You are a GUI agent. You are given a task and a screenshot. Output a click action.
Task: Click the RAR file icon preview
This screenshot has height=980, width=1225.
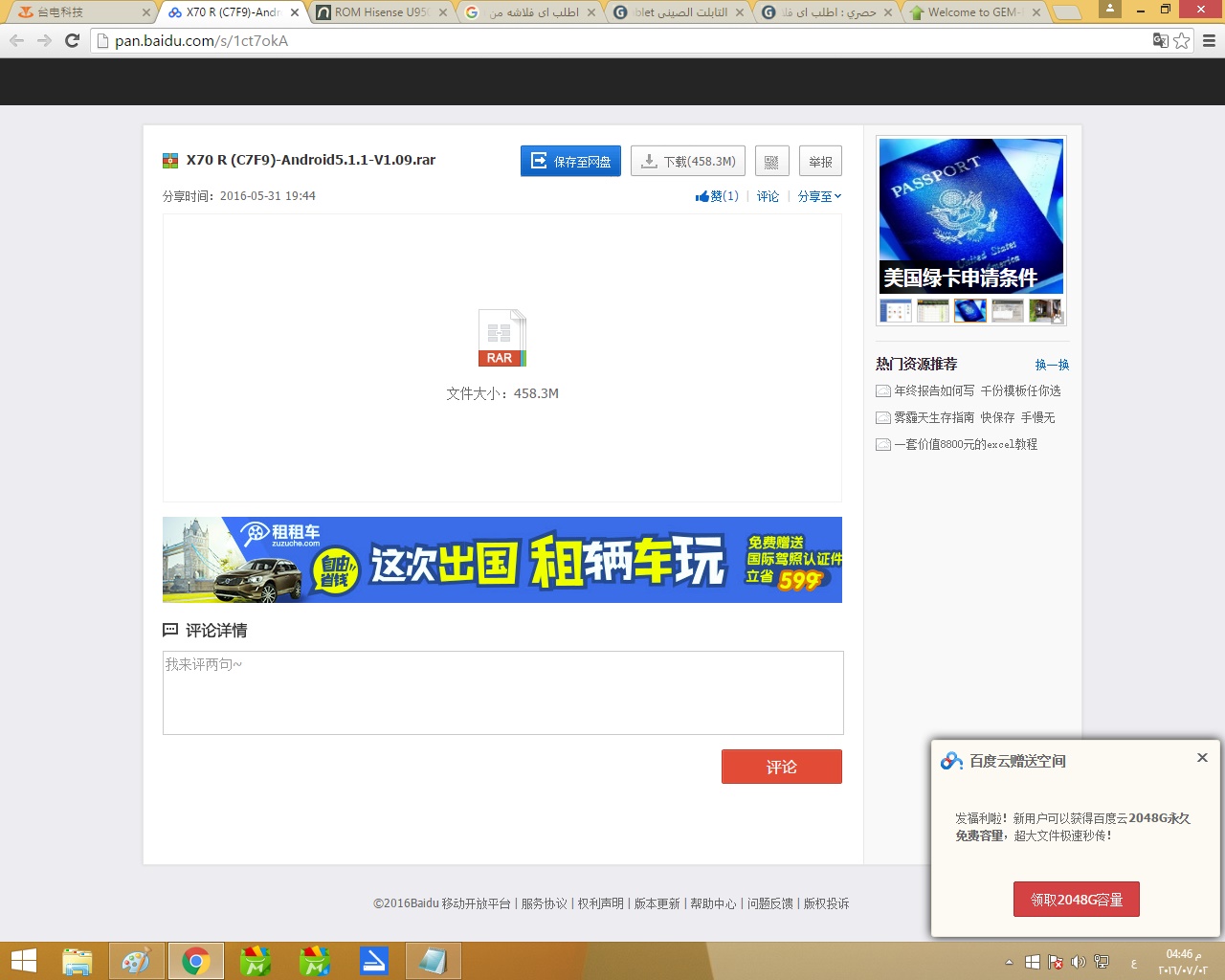coord(502,337)
